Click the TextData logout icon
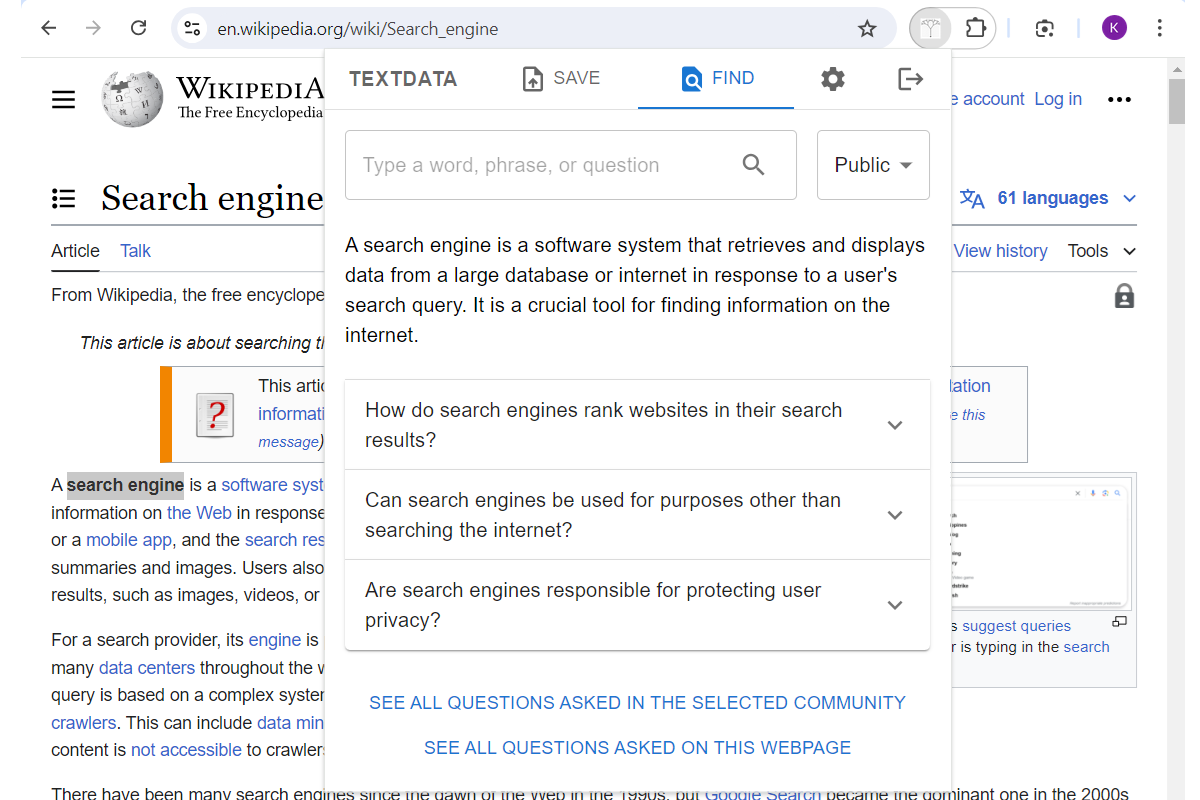This screenshot has width=1200, height=800. coord(909,79)
